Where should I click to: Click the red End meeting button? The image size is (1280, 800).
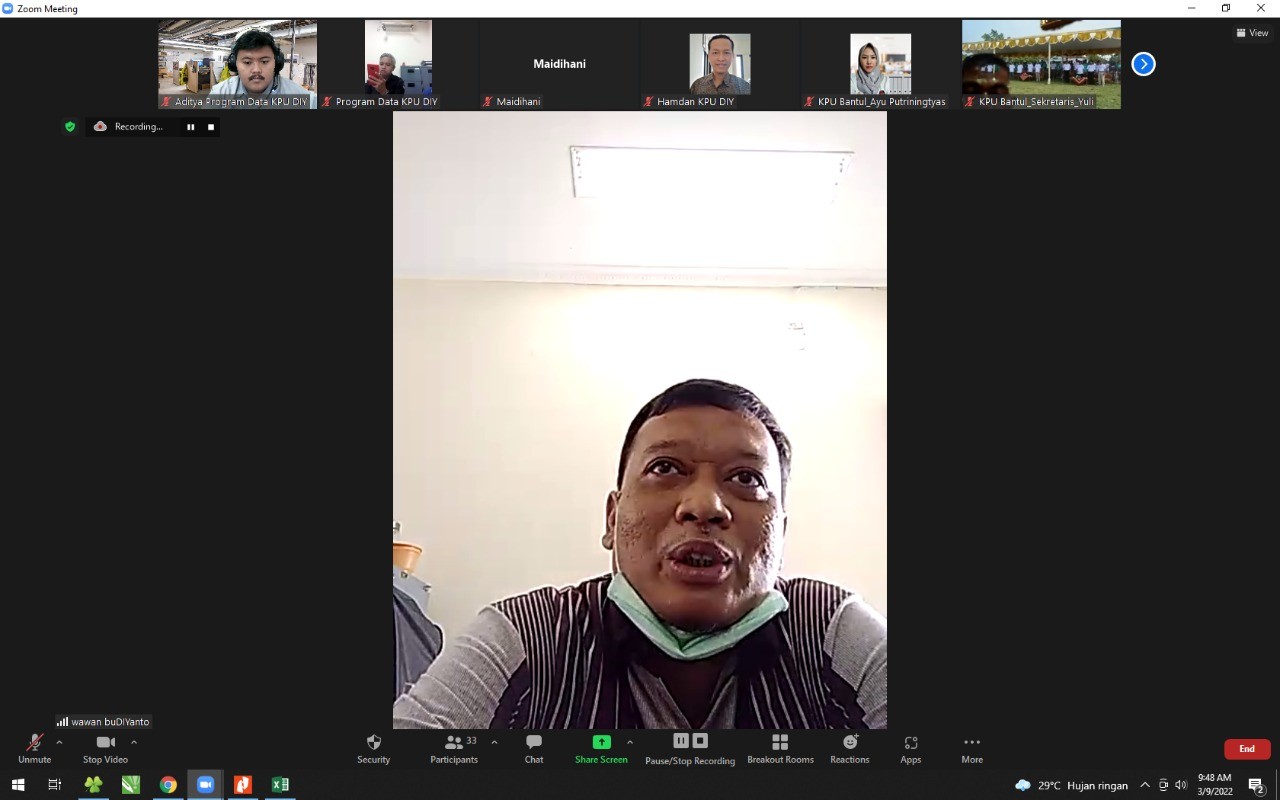point(1247,749)
